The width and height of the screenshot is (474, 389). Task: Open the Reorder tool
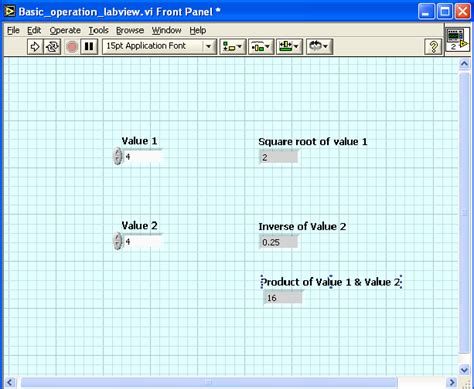(x=319, y=46)
